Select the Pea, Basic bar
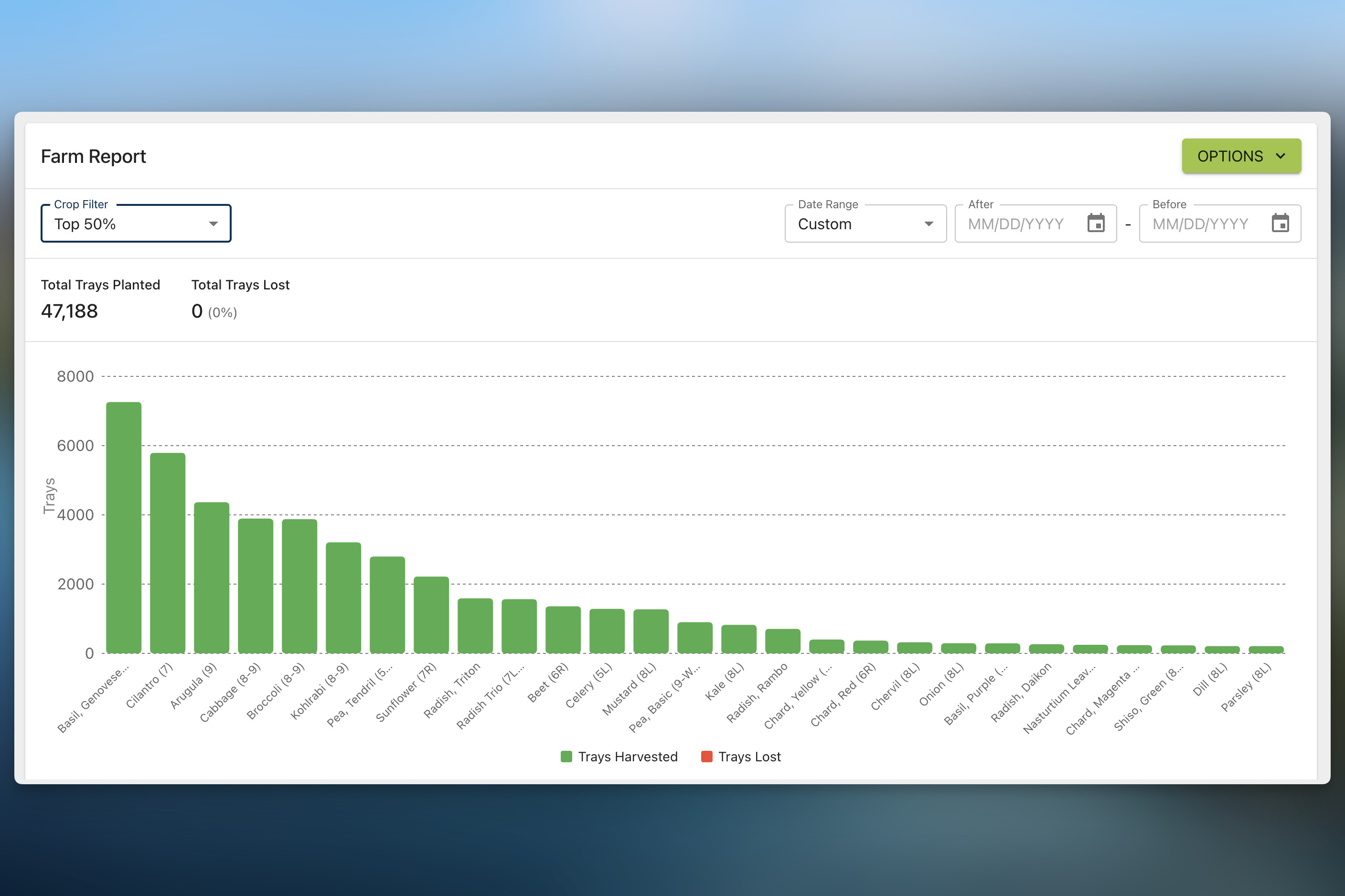1345x896 pixels. click(x=695, y=638)
